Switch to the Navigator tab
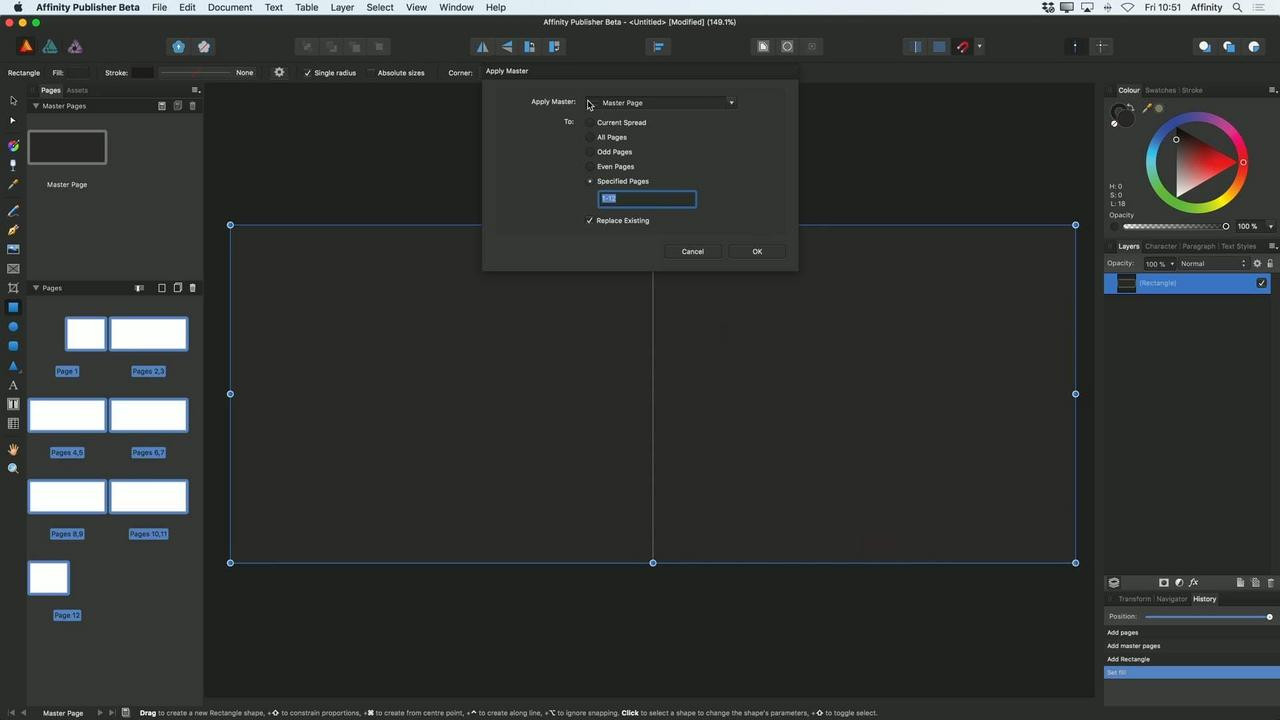Image resolution: width=1280 pixels, height=720 pixels. (1171, 599)
